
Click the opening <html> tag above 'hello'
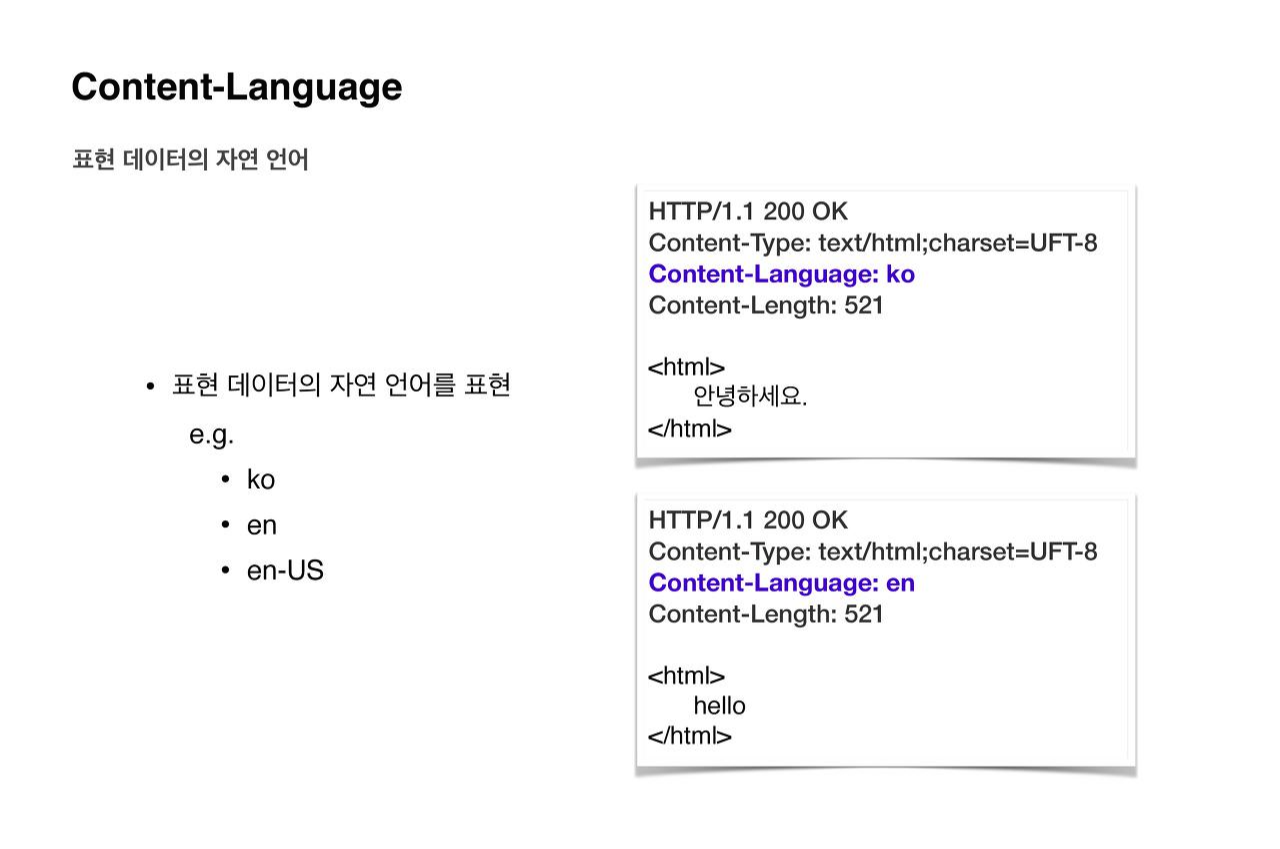687,676
